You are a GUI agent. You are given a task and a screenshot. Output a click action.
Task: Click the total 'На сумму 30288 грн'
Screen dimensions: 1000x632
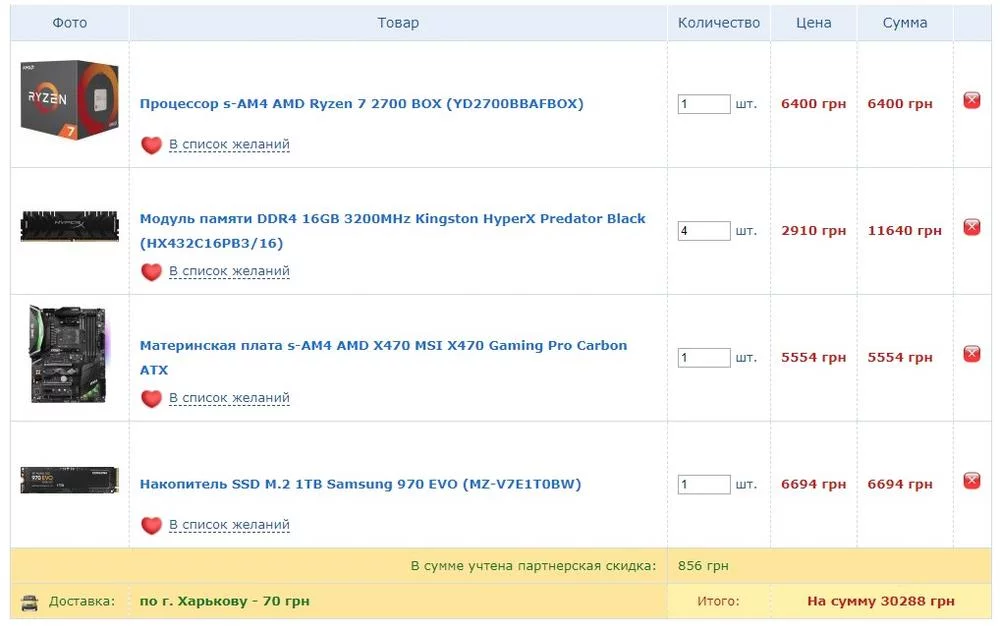(881, 601)
